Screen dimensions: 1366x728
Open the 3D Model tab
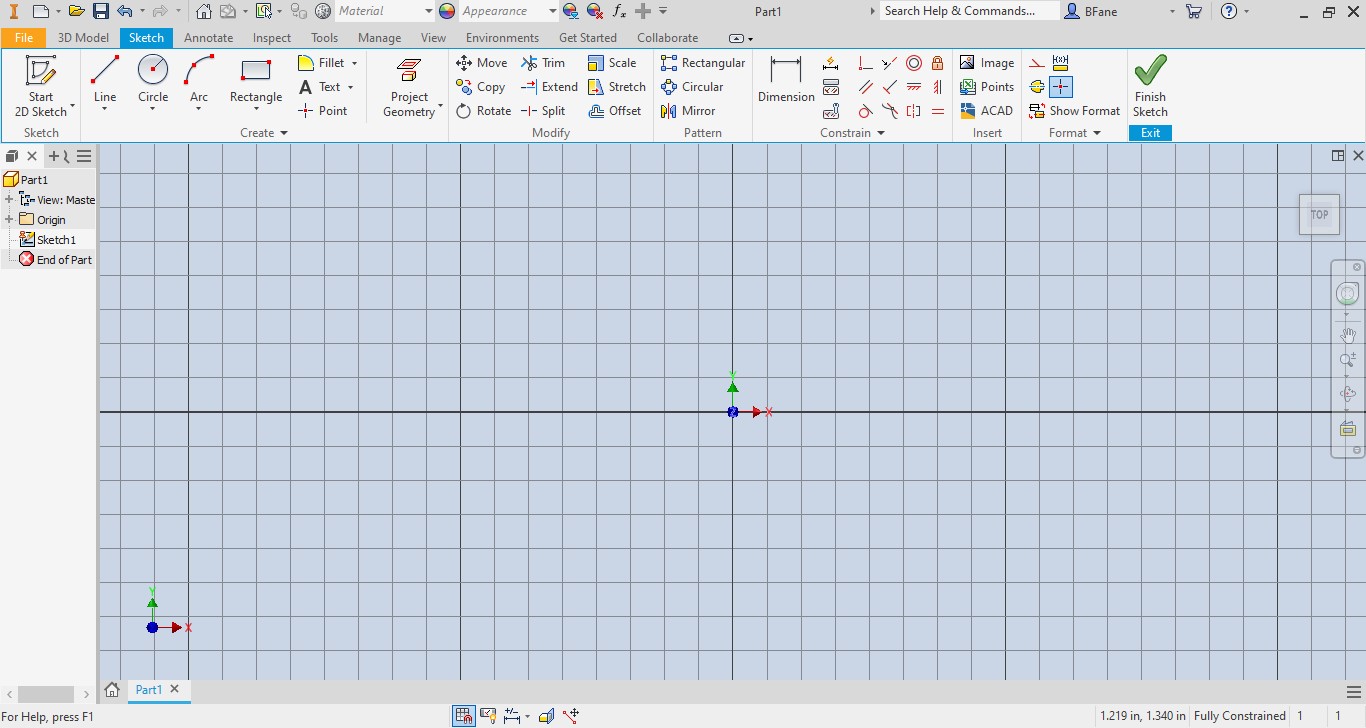tap(83, 37)
